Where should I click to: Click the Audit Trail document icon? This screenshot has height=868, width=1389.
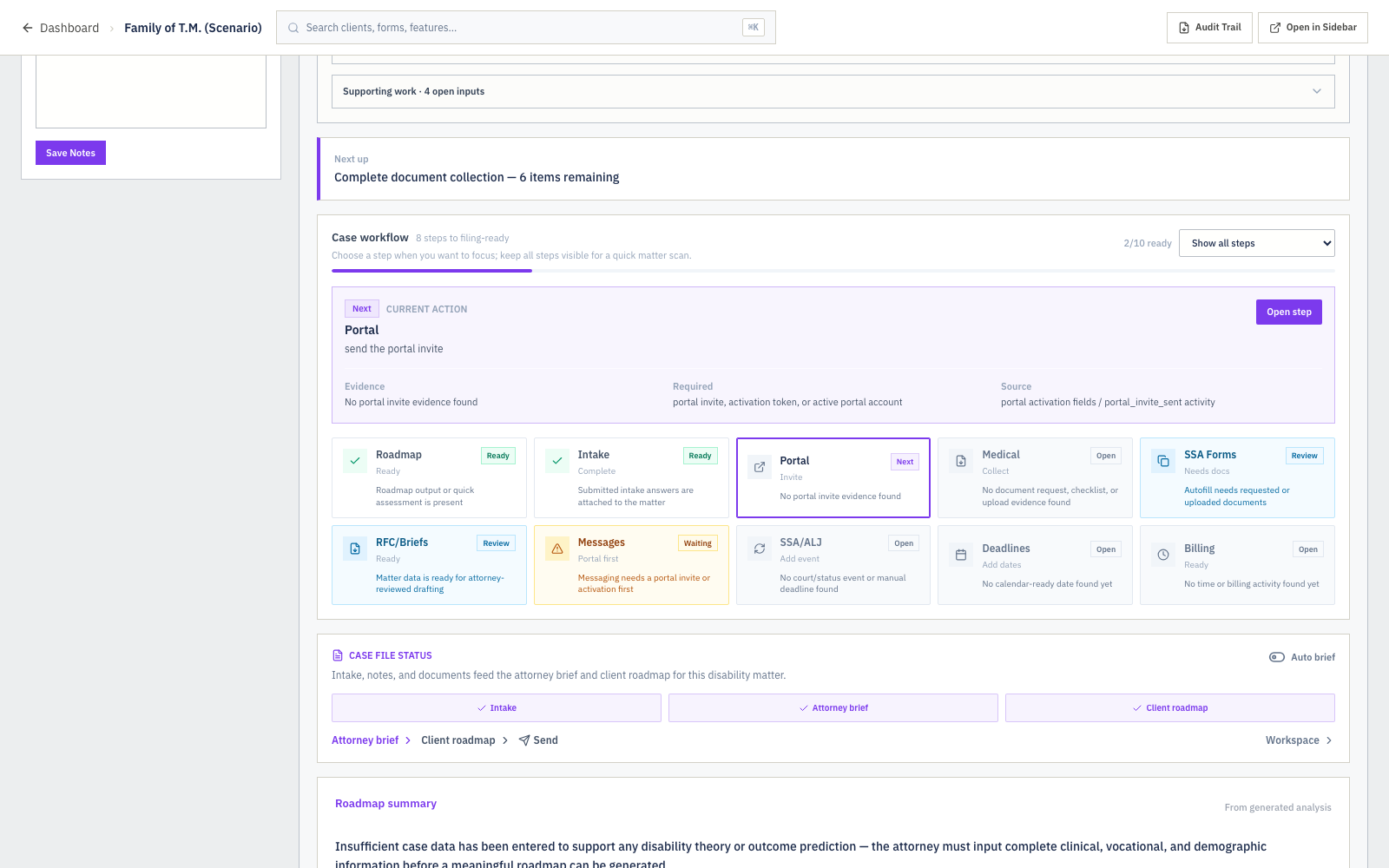1184,28
